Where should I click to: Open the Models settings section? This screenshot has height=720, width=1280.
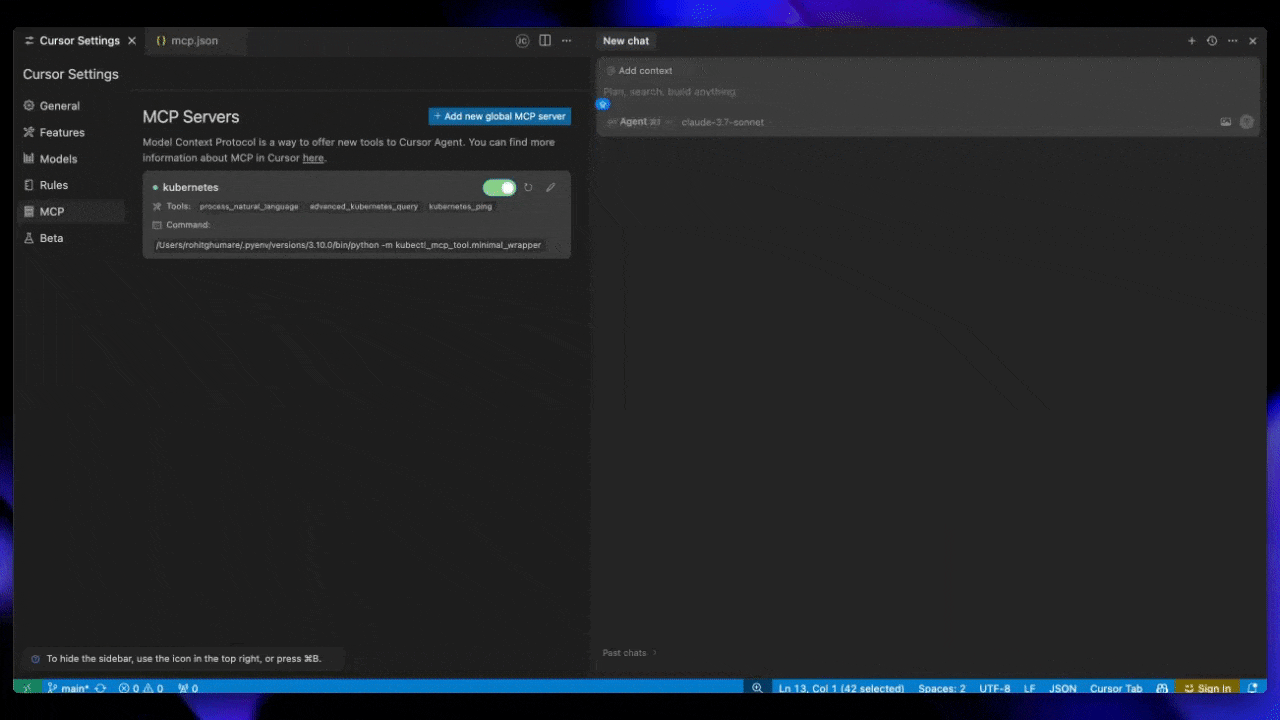[x=58, y=159]
